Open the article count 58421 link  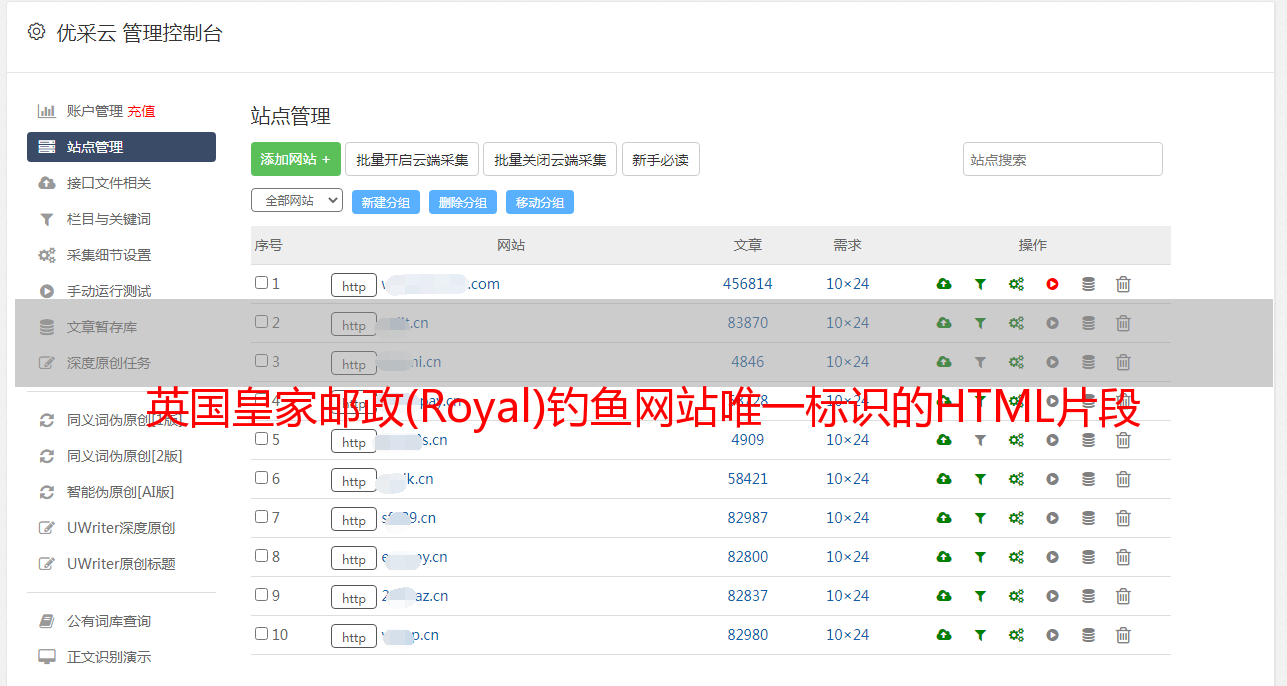[748, 479]
